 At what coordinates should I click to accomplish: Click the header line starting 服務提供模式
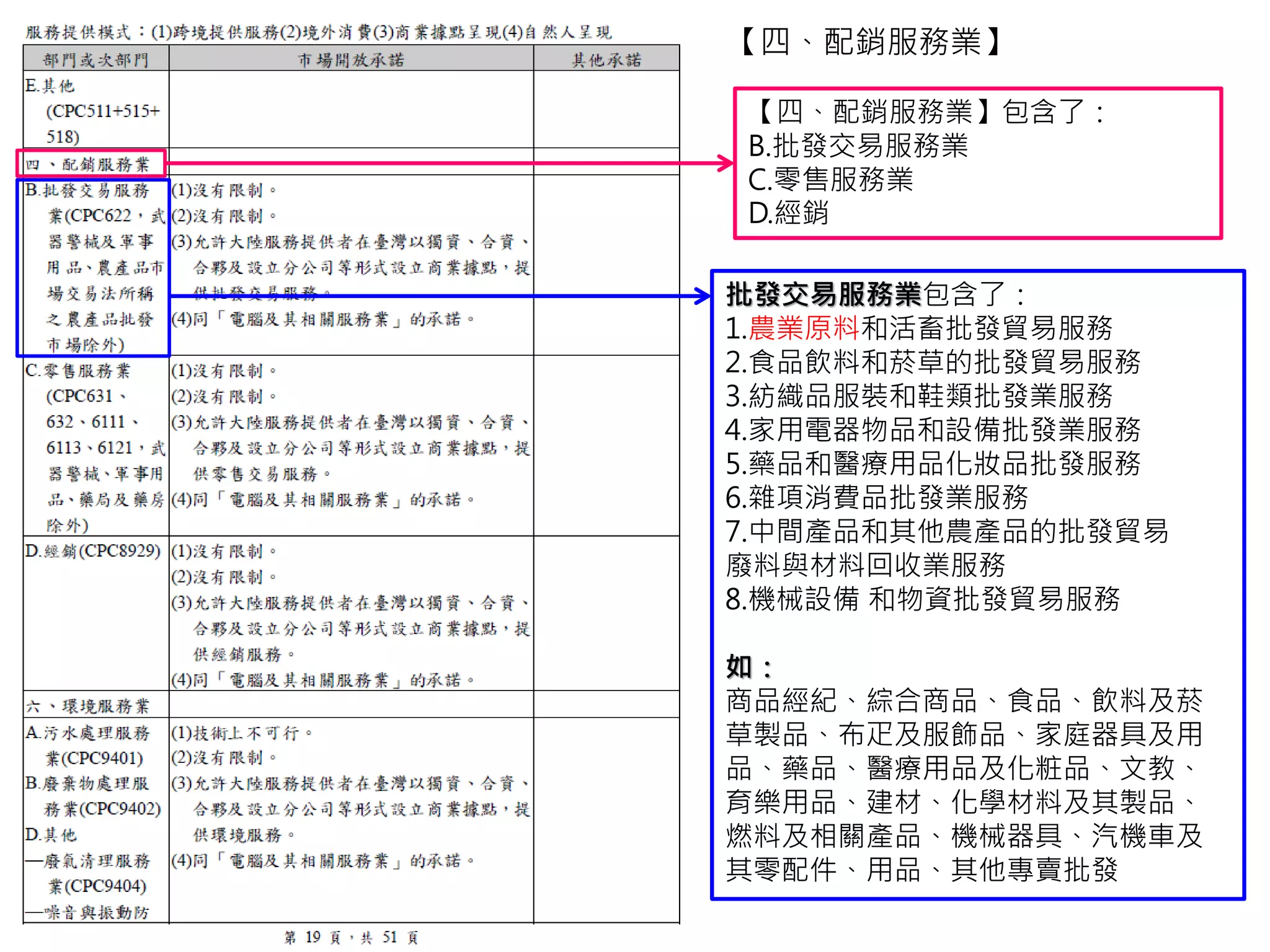[318, 32]
